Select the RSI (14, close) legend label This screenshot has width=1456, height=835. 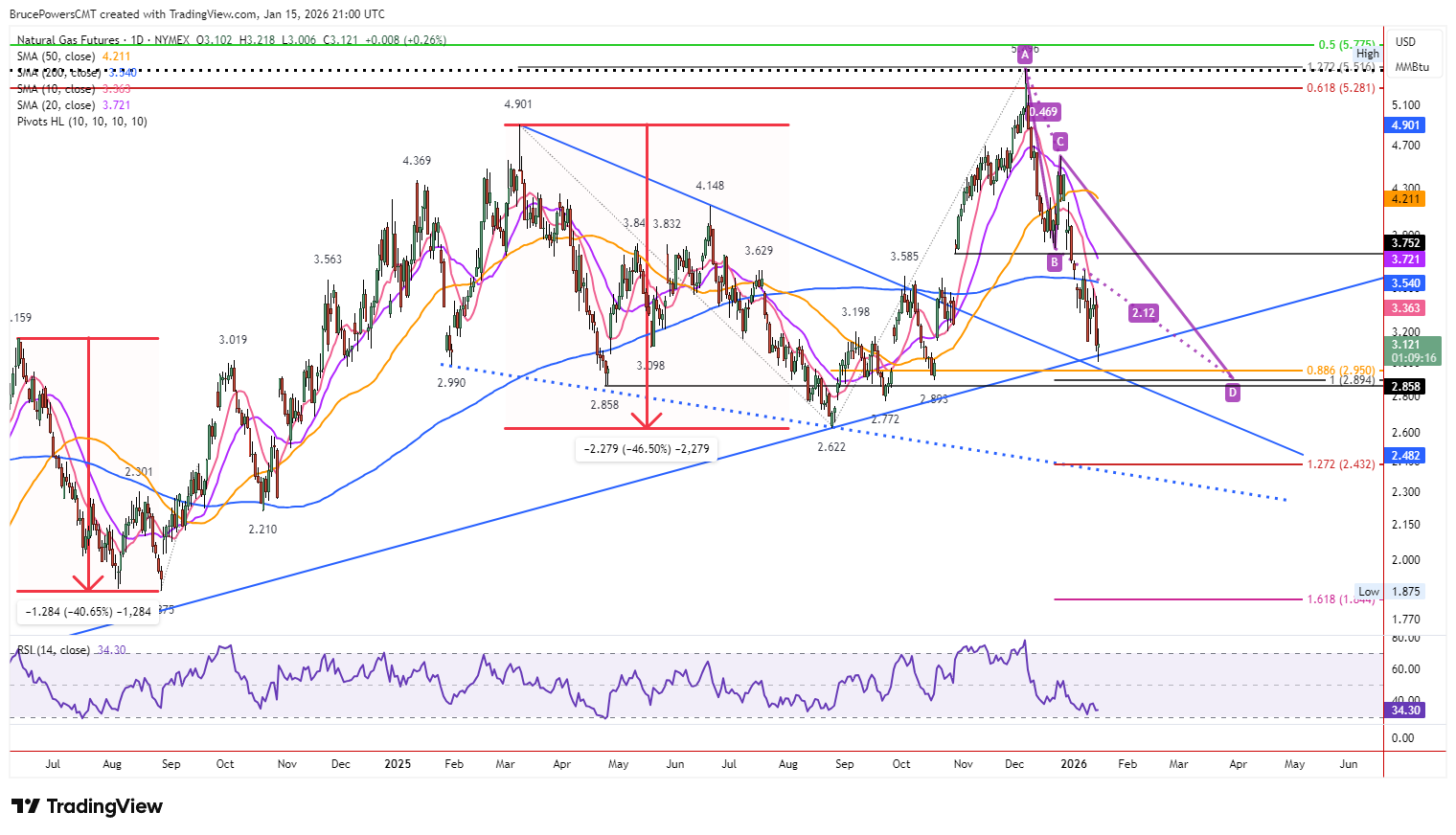coord(72,650)
